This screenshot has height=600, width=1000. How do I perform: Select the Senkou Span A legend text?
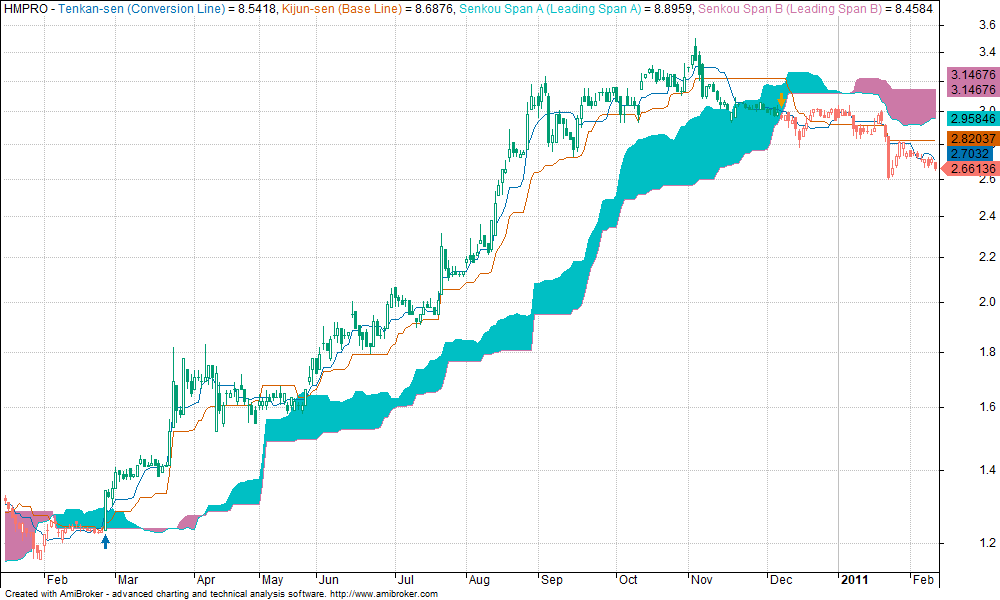tap(549, 8)
